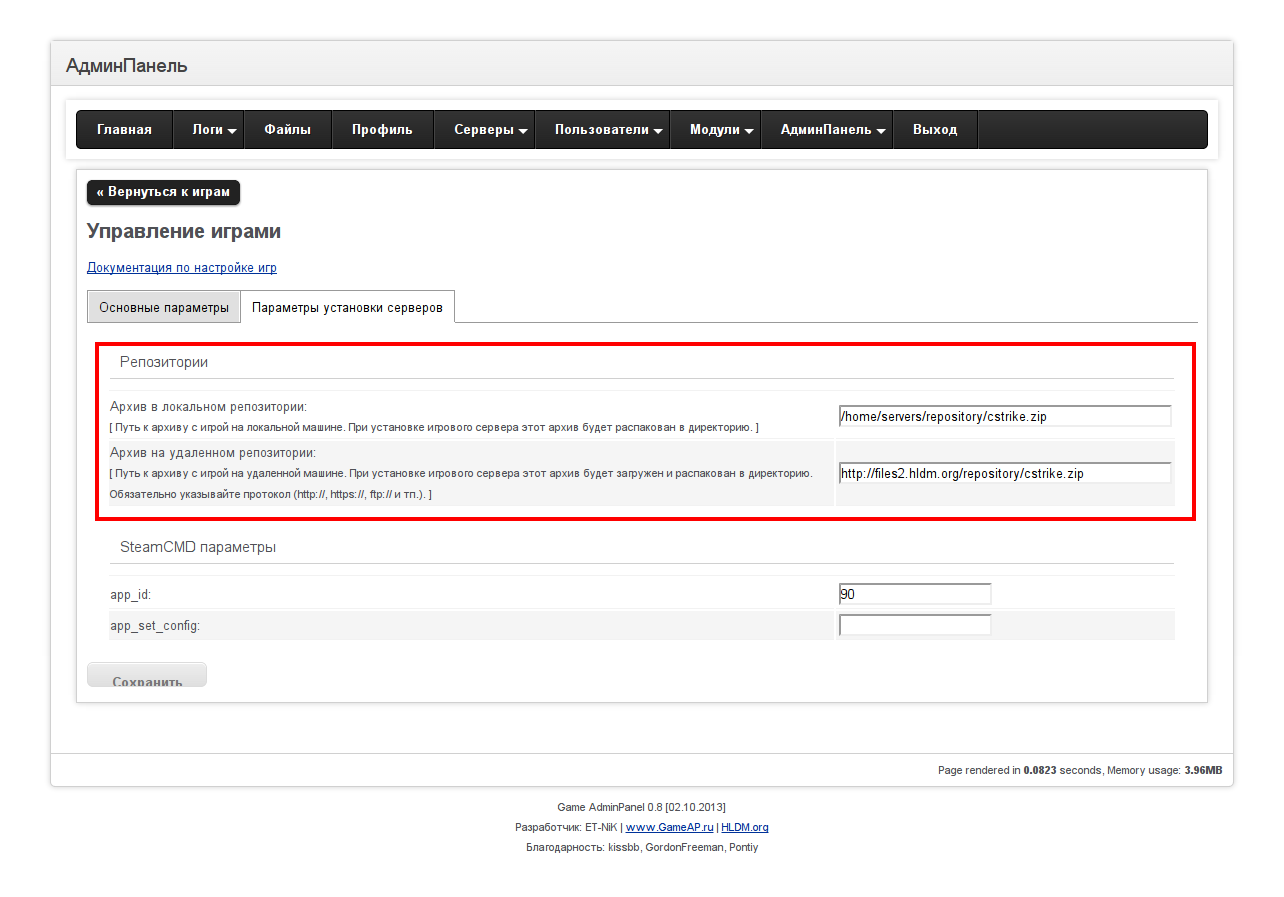1284x897 pixels.
Task: Expand the Пользователи dropdown menu
Action: click(602, 130)
